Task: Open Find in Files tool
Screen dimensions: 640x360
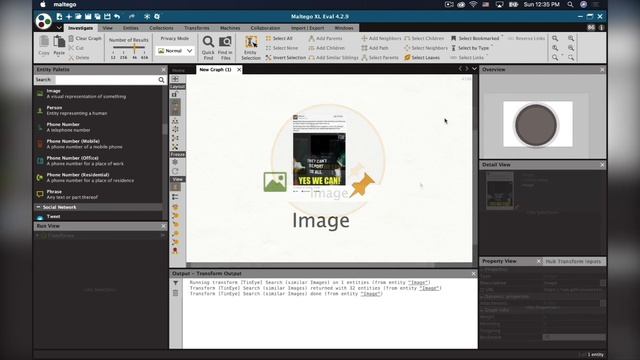Action: pyautogui.click(x=225, y=47)
